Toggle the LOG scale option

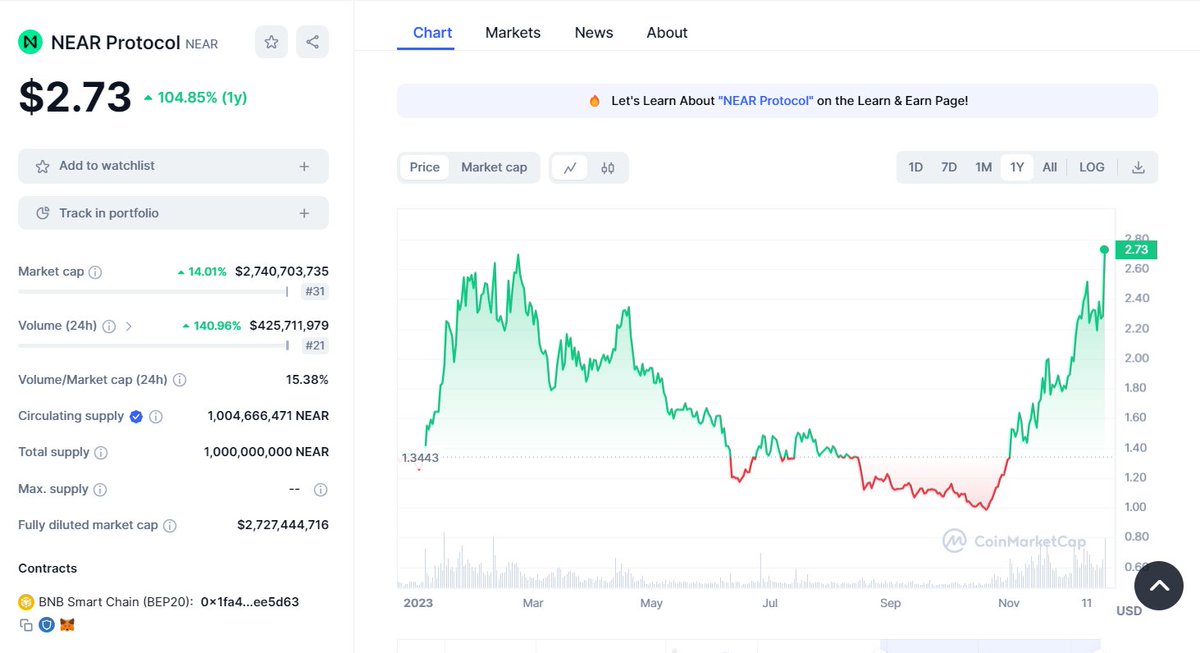point(1092,167)
